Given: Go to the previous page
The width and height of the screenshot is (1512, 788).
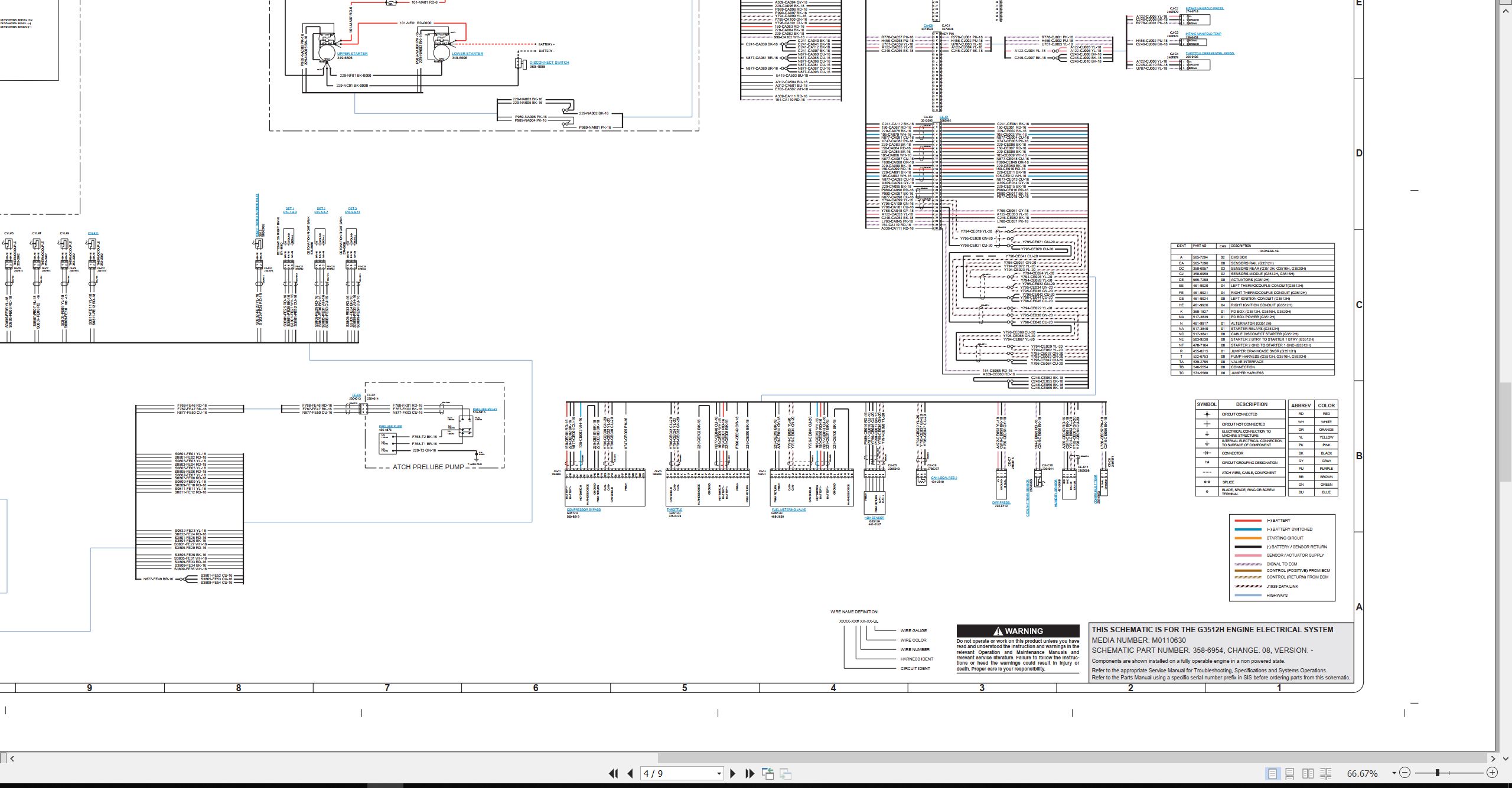Looking at the screenshot, I should [x=630, y=773].
